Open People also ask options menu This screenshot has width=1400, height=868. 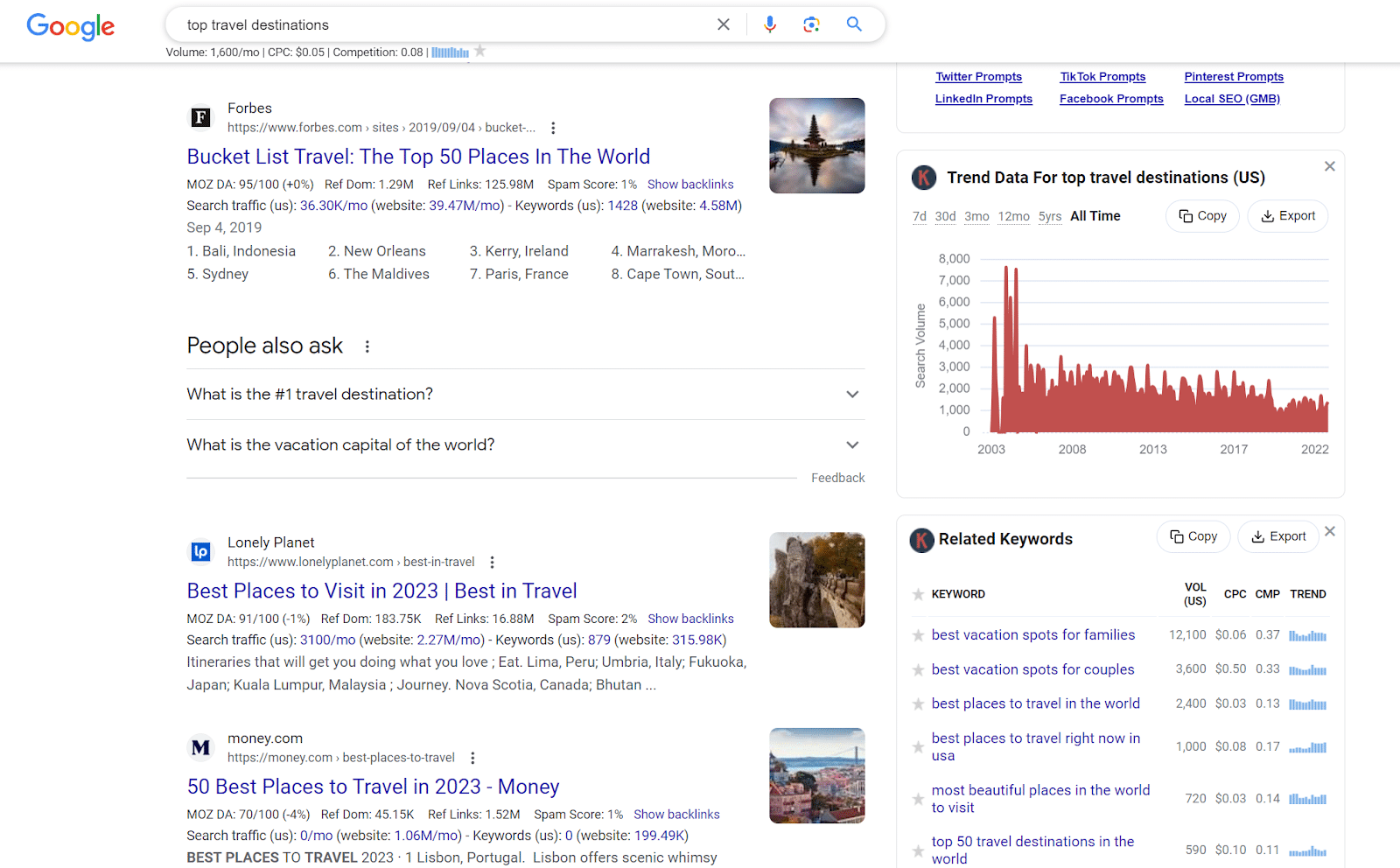point(367,346)
